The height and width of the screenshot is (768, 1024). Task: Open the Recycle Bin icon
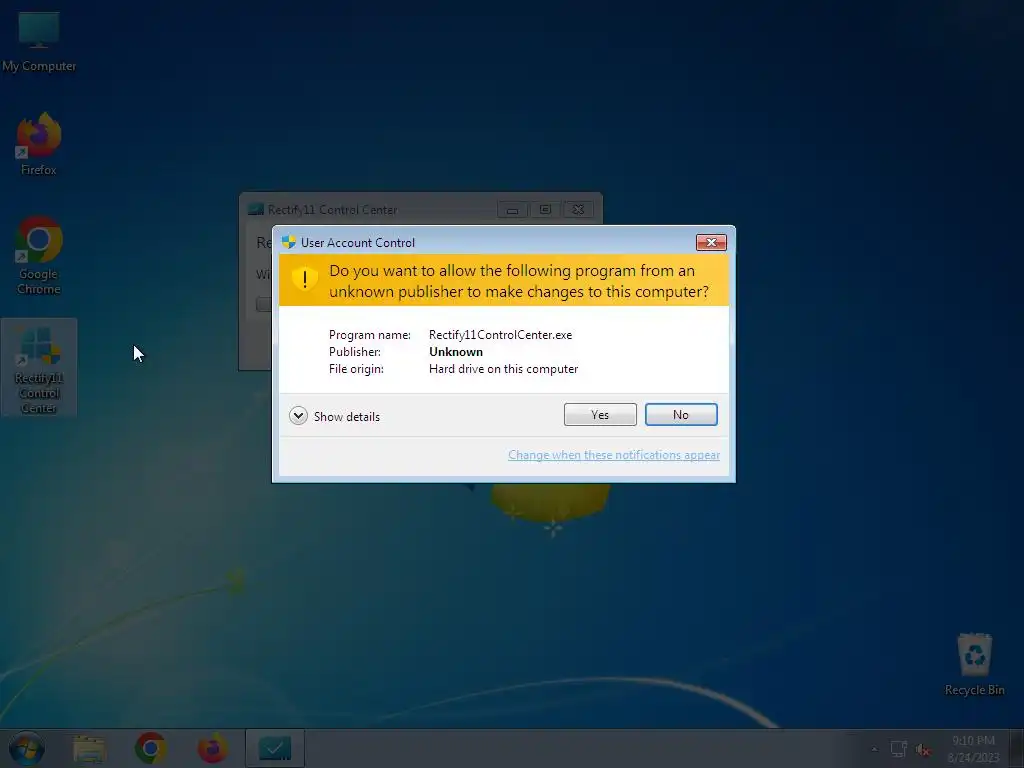pyautogui.click(x=974, y=664)
